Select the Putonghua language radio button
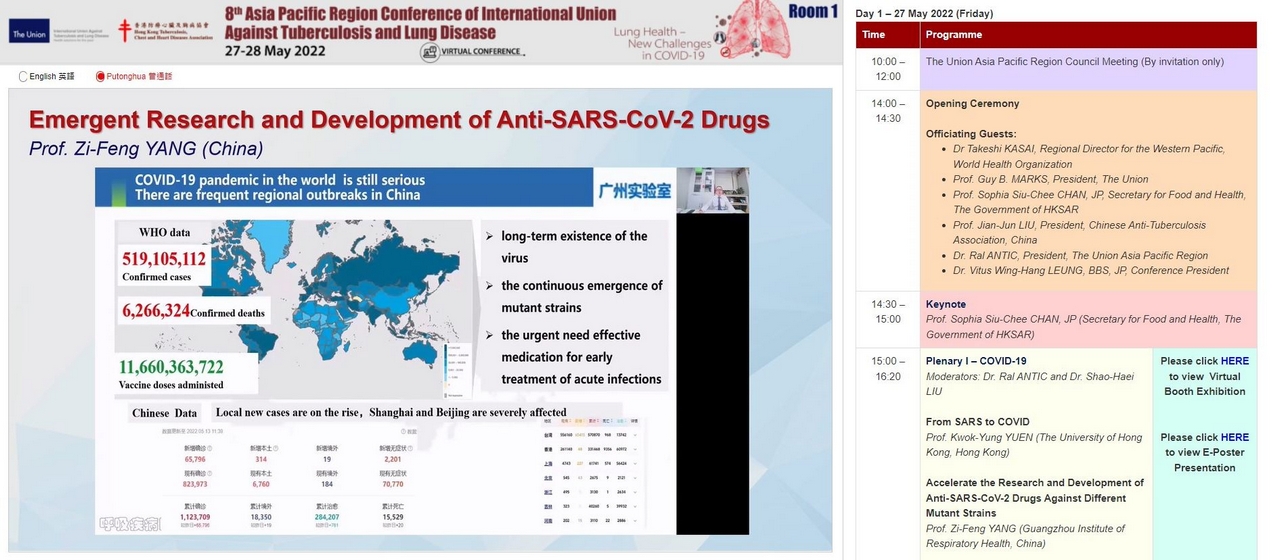1280x560 pixels. pos(100,76)
